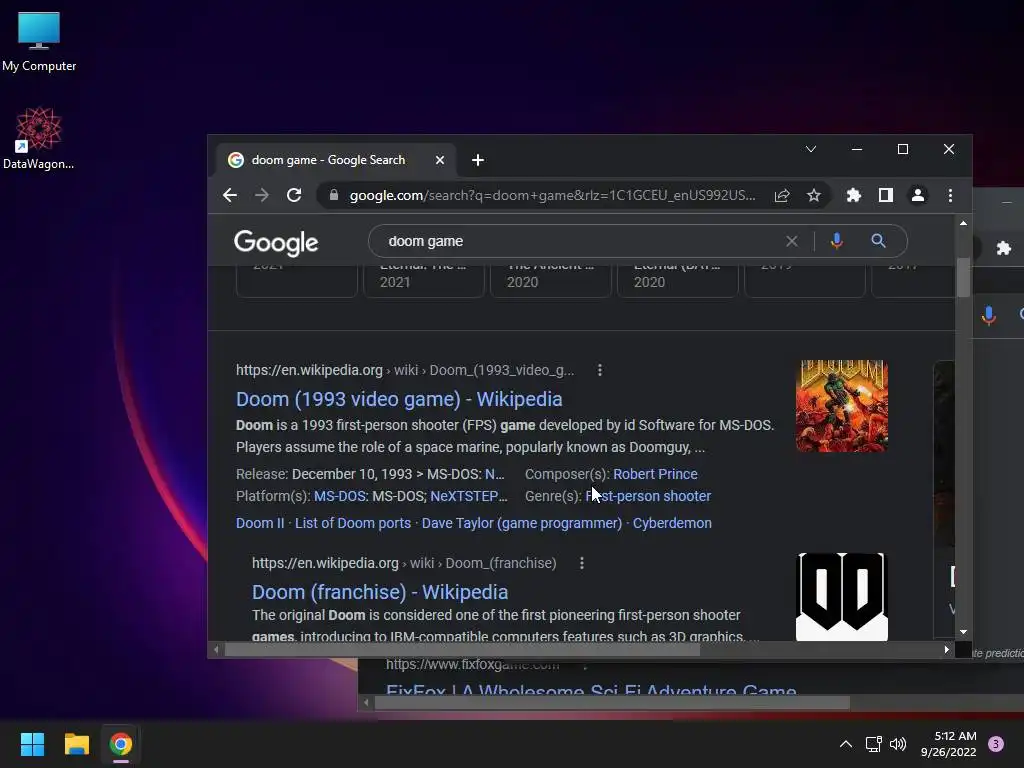
Task: Open the tab search dropdown chevron
Action: tap(810, 150)
